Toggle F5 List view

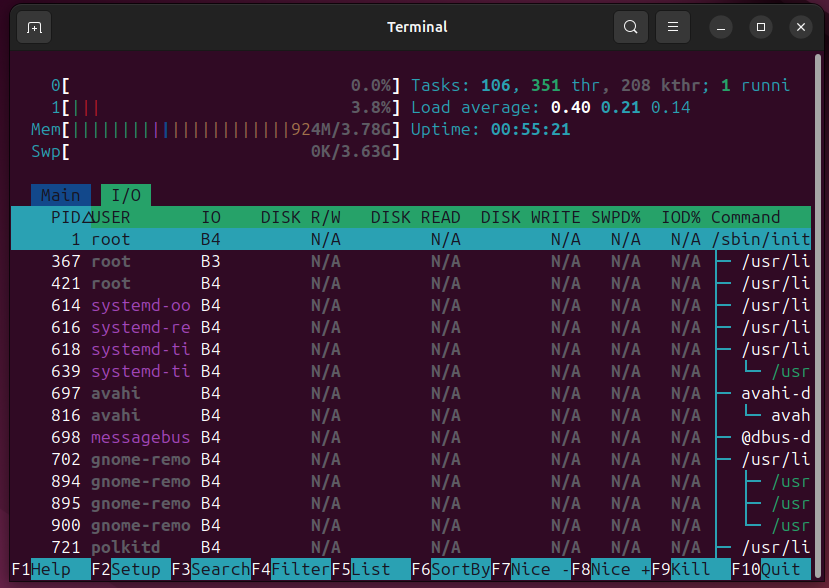pyautogui.click(x=371, y=569)
